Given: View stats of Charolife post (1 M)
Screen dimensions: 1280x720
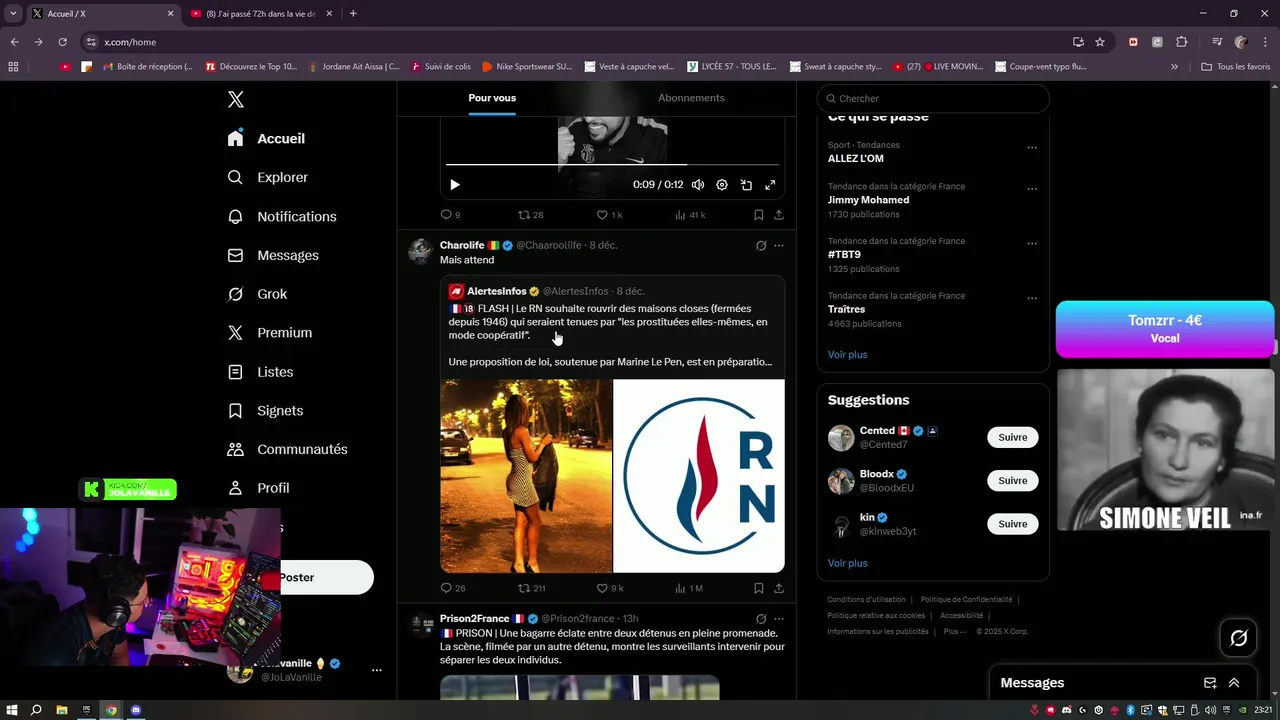Looking at the screenshot, I should [689, 588].
